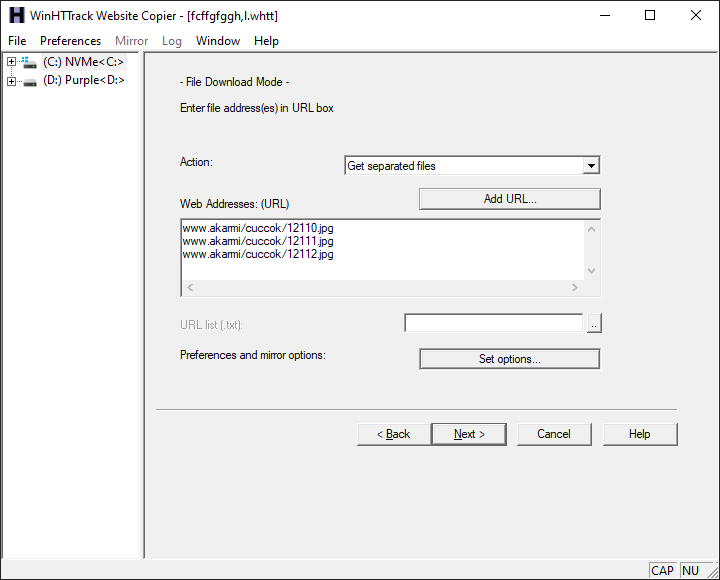Click URL box scroll right arrow
Image resolution: width=720 pixels, height=580 pixels.
point(574,287)
